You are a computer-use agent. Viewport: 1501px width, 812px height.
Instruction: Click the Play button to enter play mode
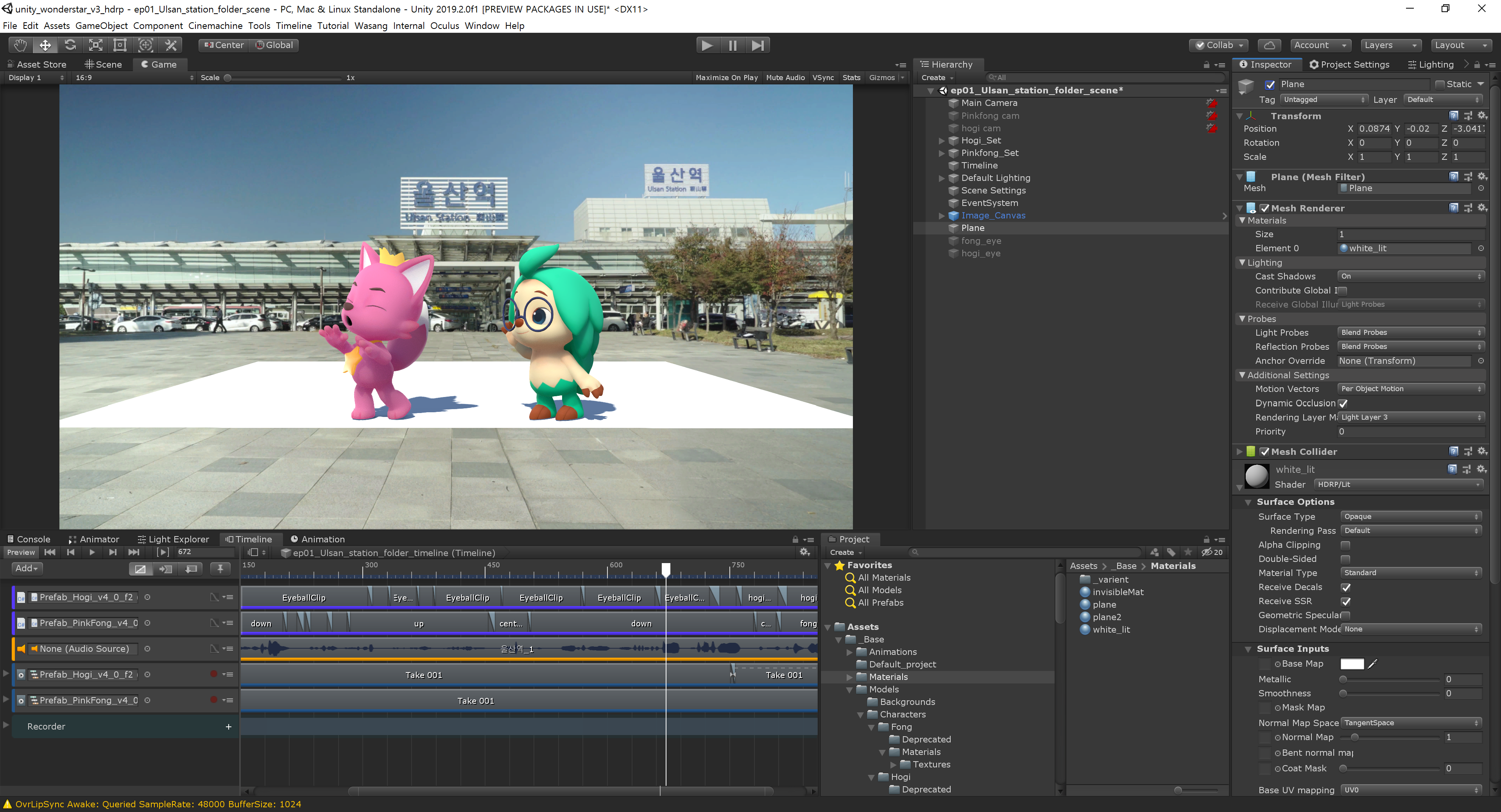click(x=708, y=45)
